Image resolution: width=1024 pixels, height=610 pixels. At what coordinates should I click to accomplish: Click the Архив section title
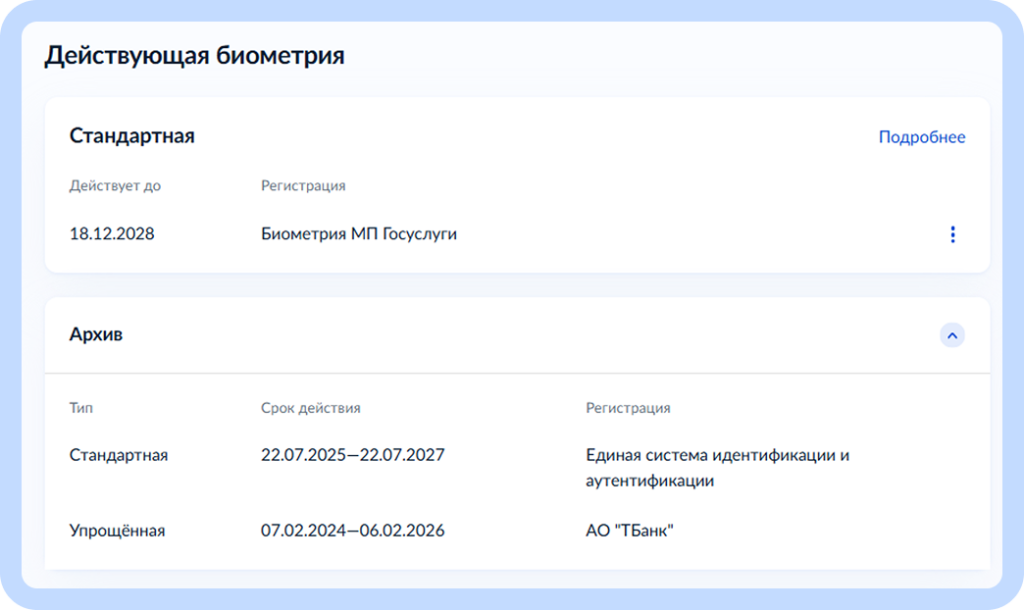point(96,336)
